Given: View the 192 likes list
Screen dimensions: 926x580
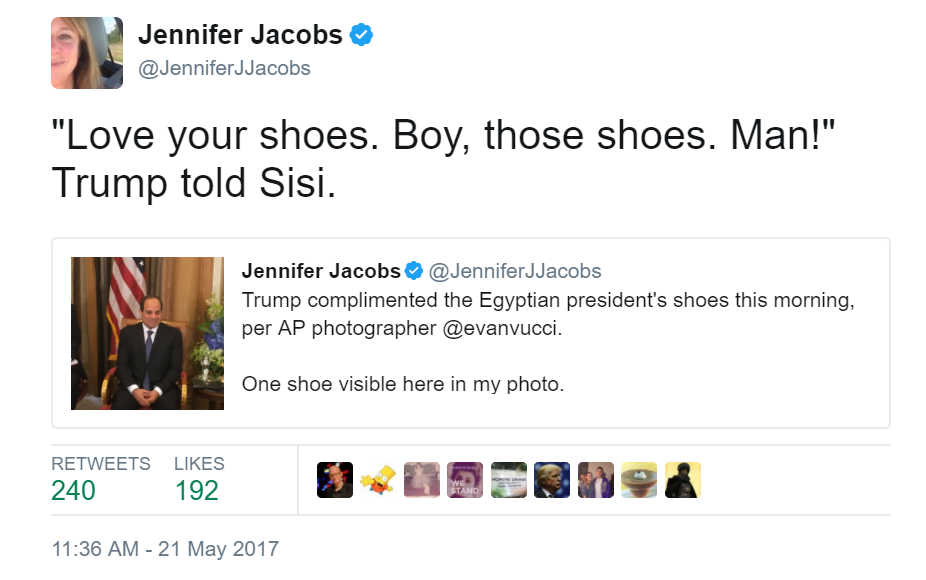Looking at the screenshot, I should 196,490.
